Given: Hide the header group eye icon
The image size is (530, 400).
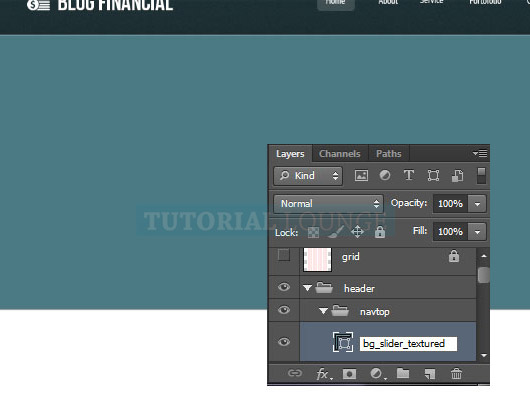Looking at the screenshot, I should point(284,287).
